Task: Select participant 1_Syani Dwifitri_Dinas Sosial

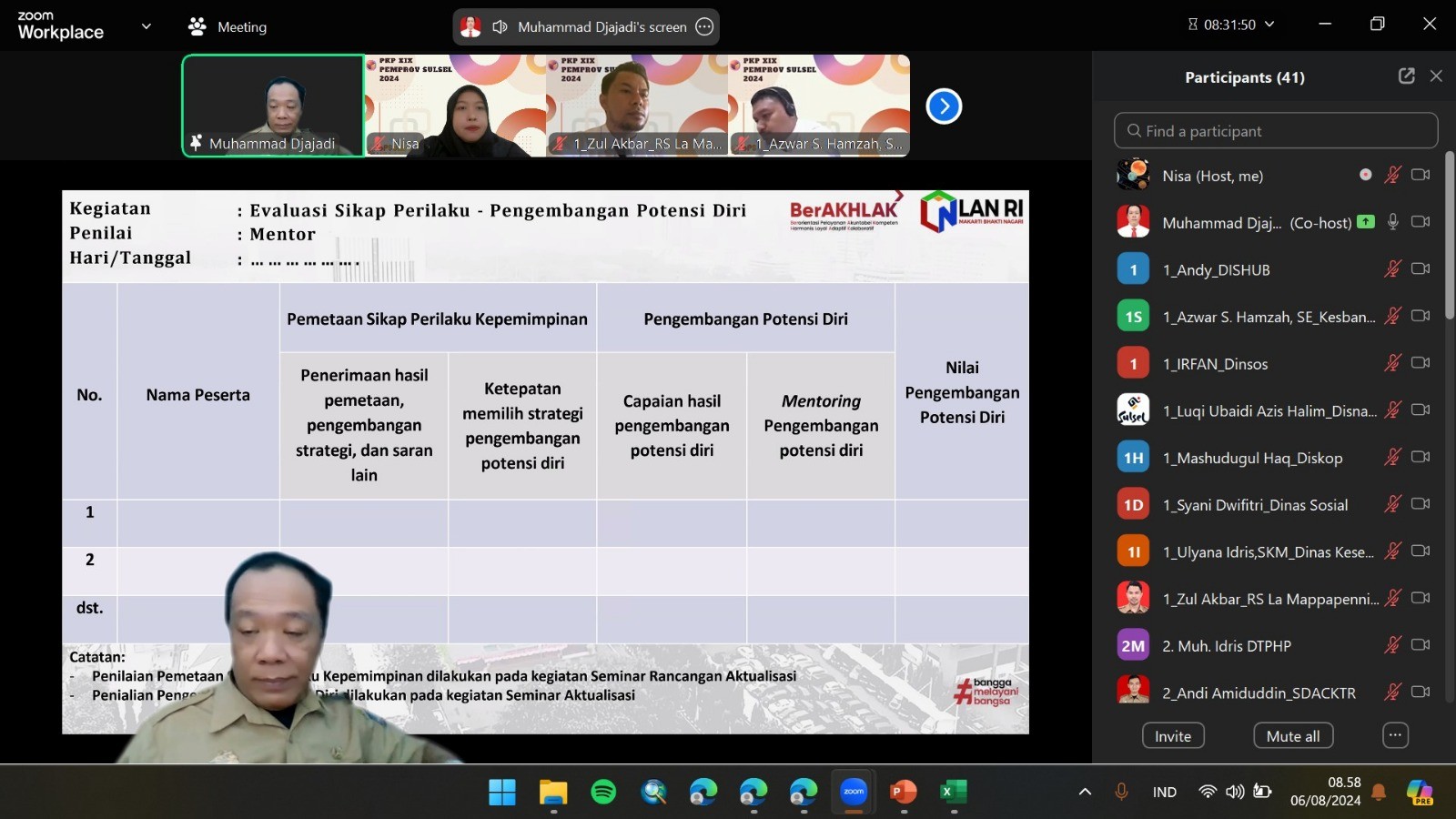Action: (x=1255, y=504)
